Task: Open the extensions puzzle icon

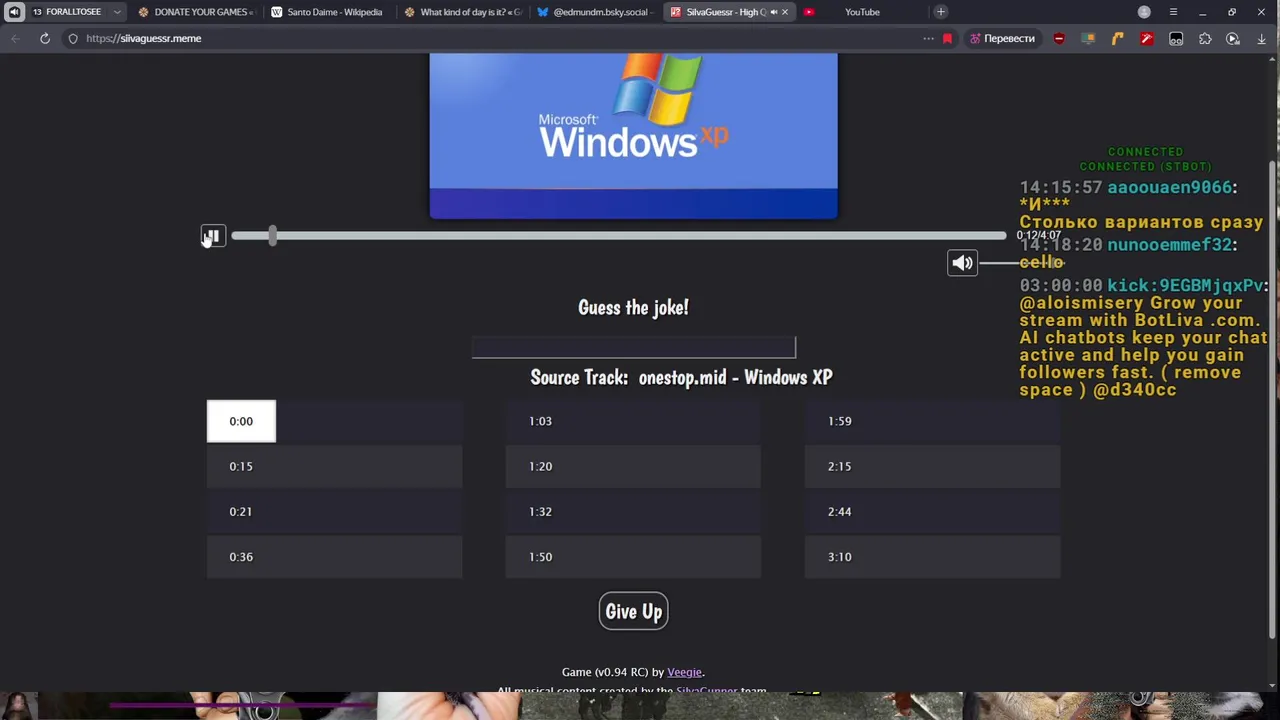Action: pyautogui.click(x=1205, y=38)
